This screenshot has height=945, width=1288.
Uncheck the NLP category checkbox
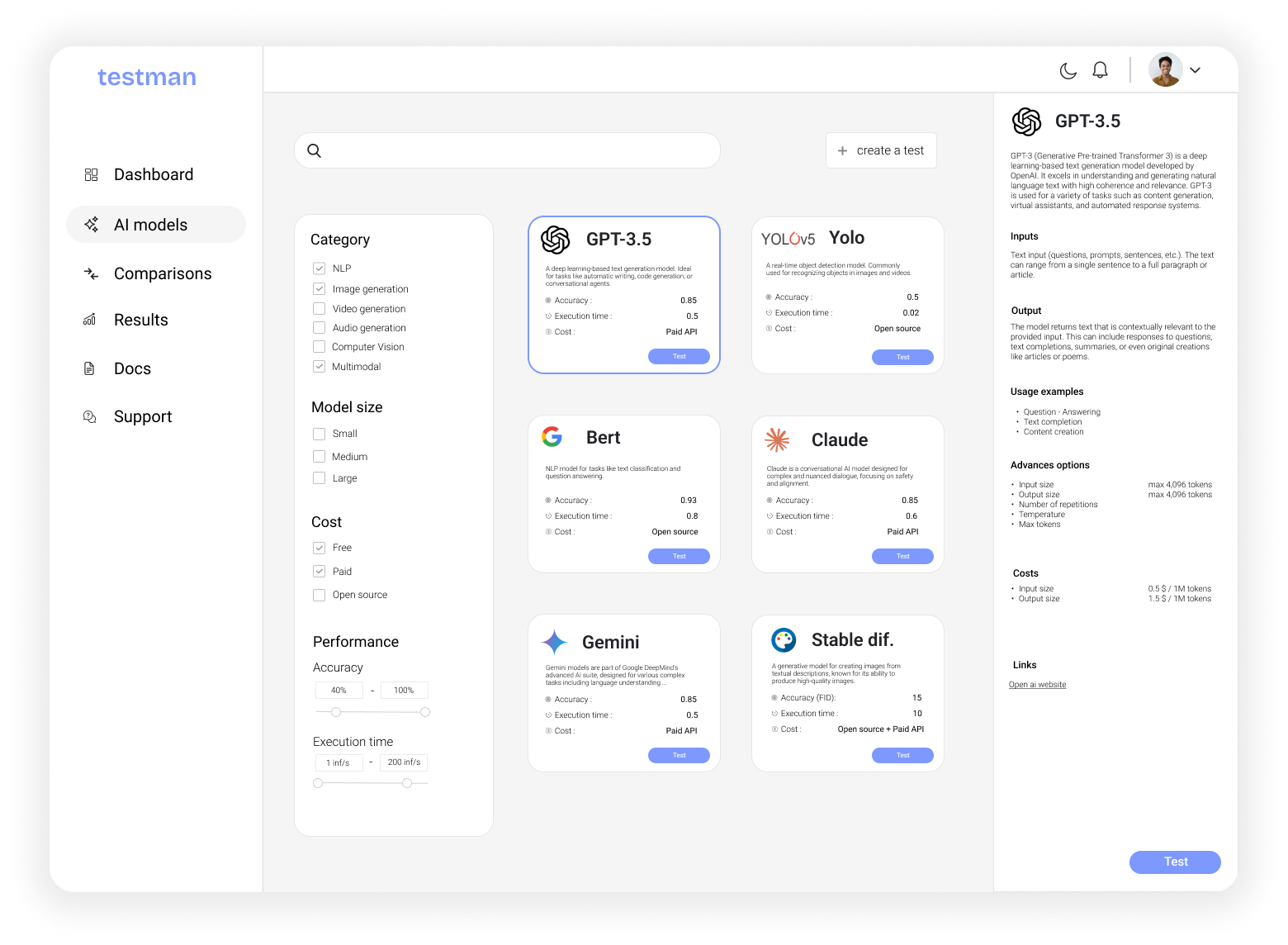[319, 268]
